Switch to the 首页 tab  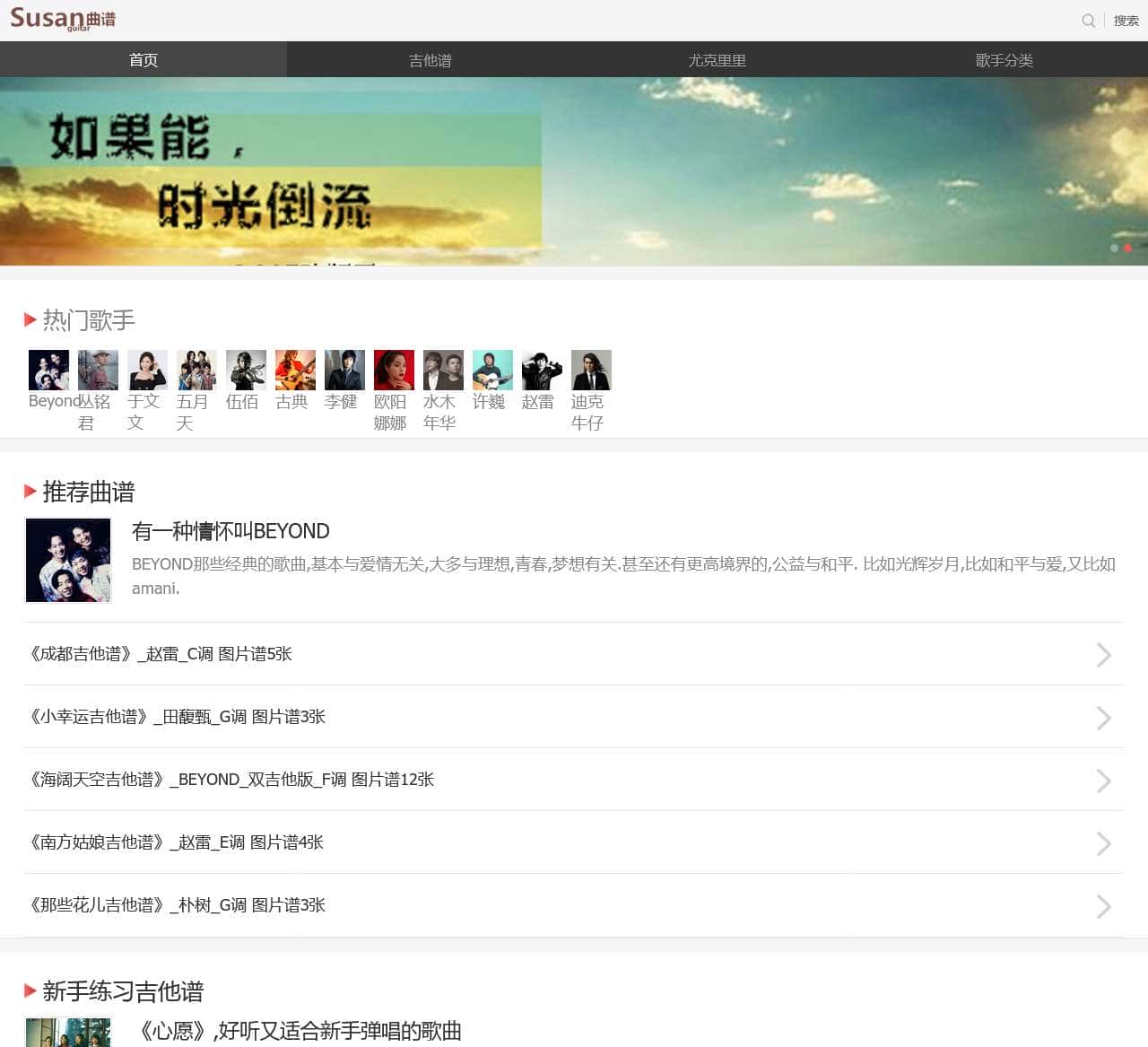(x=143, y=60)
